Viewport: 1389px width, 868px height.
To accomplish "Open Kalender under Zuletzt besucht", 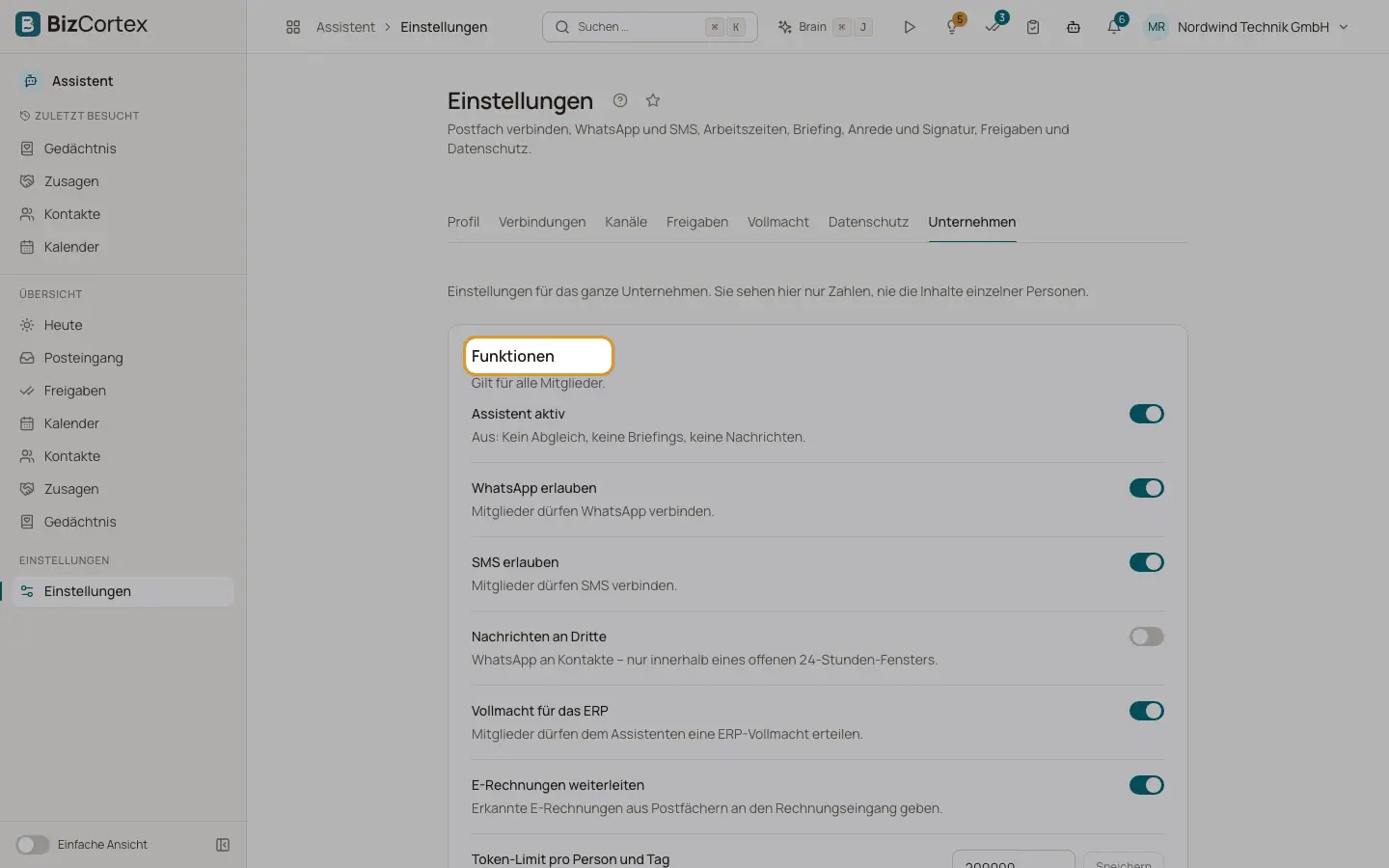I will coord(123,247).
